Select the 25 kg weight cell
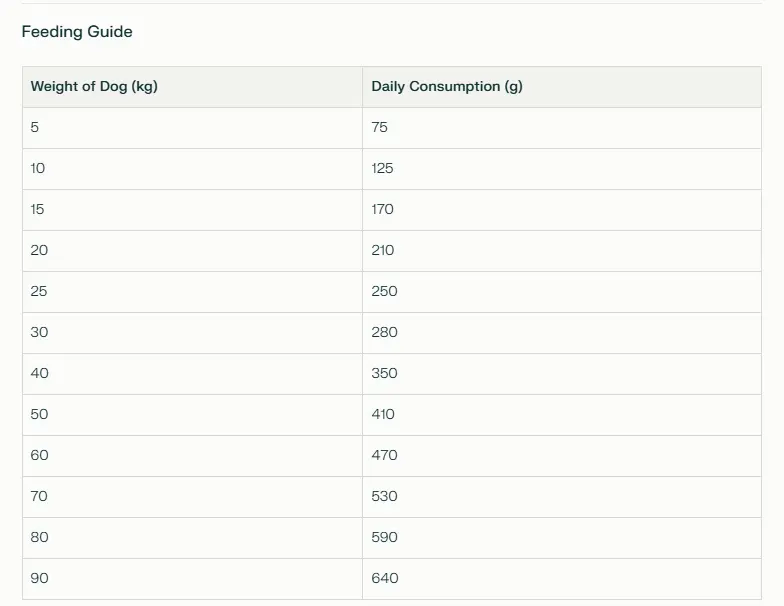Viewport: 784px width, 606px height. tap(192, 292)
